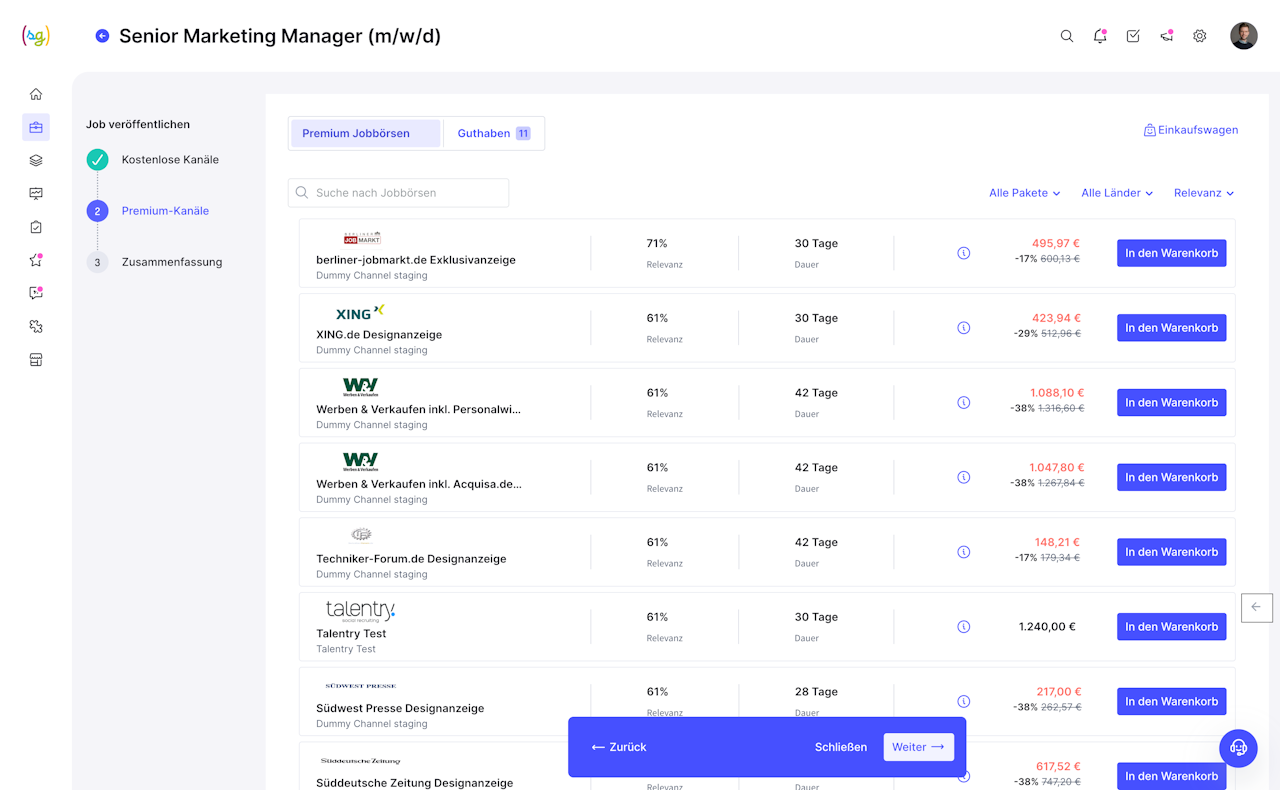Open the support headset chat button
This screenshot has width=1280, height=790.
(1238, 747)
